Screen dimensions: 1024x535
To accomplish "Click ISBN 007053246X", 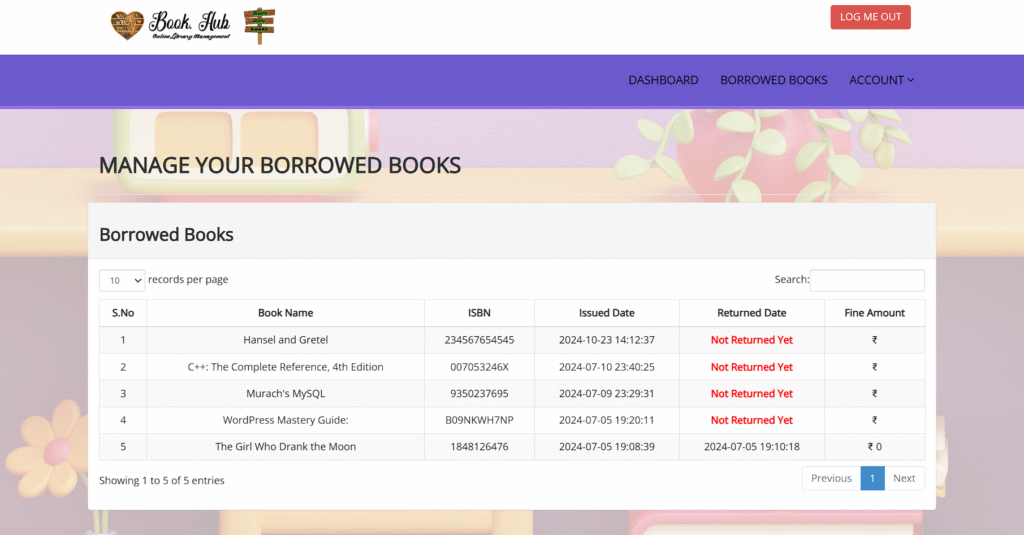I will click(x=479, y=366).
